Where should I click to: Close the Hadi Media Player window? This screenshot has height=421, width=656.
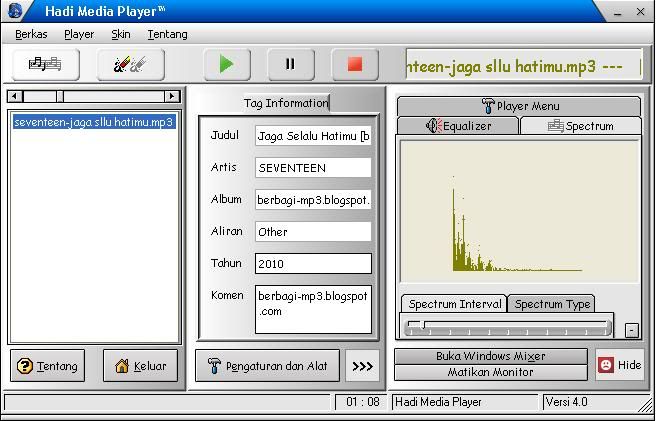640,12
